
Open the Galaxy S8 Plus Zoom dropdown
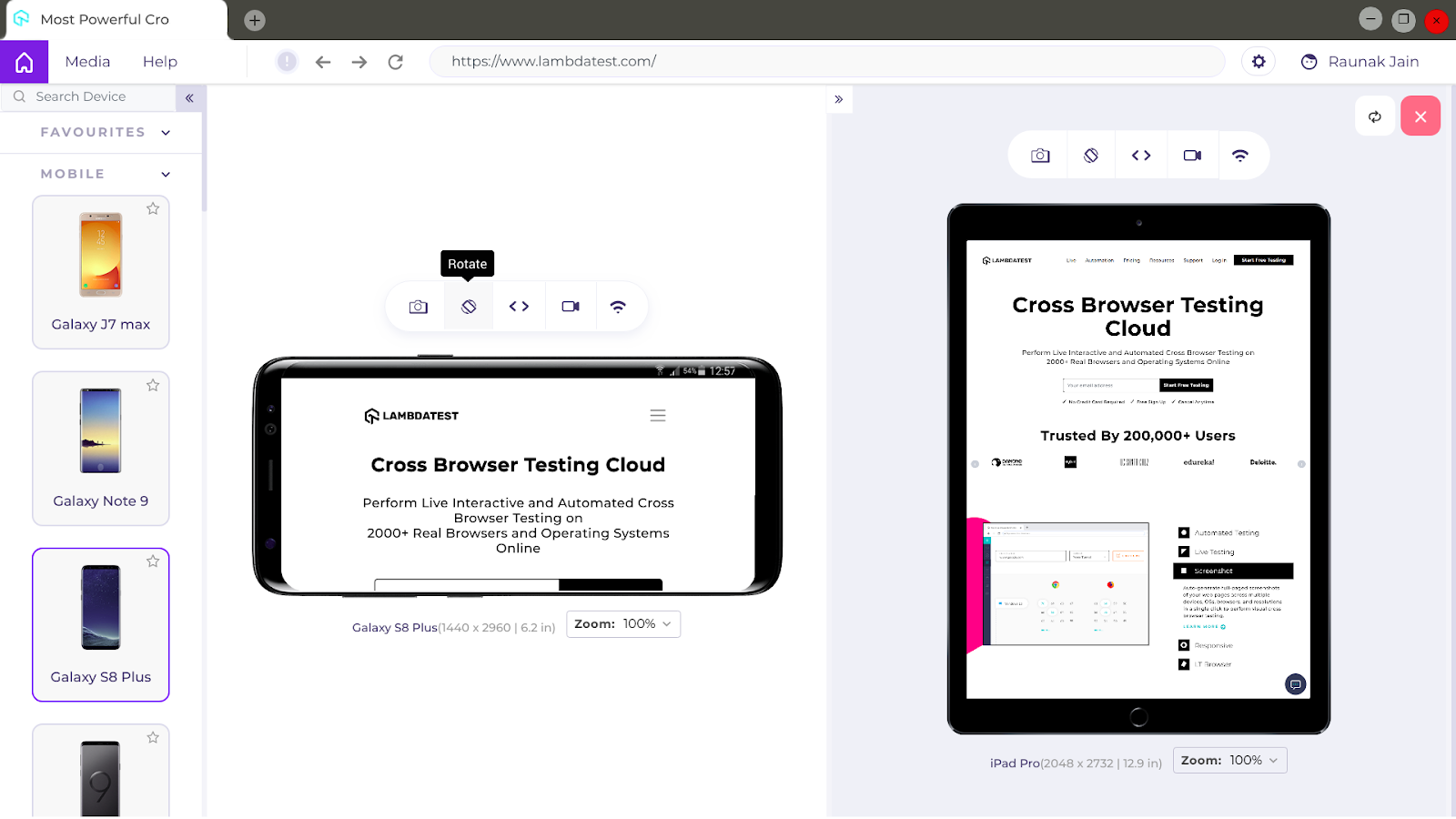(623, 624)
